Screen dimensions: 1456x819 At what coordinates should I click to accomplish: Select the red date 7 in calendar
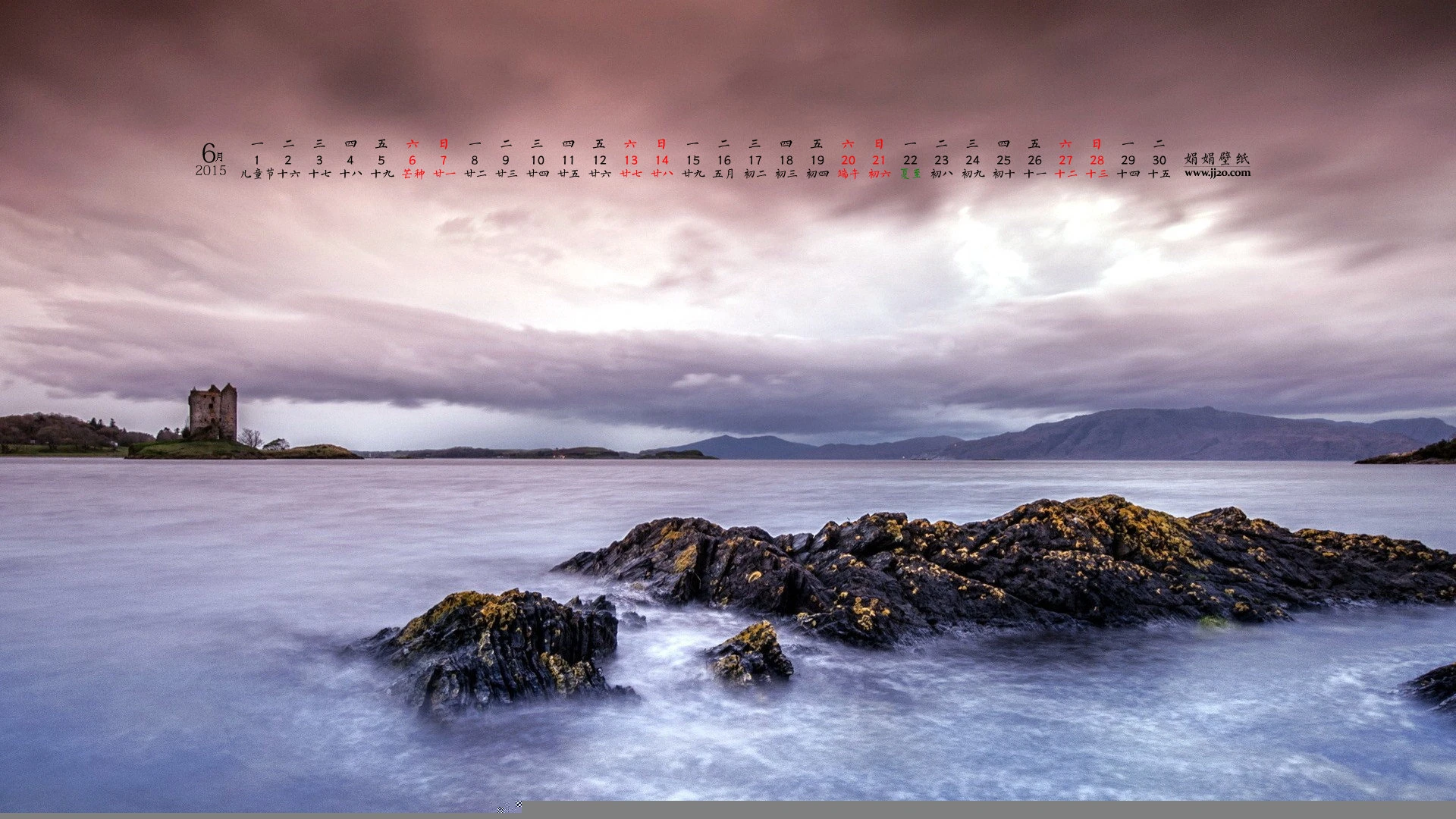pyautogui.click(x=444, y=160)
